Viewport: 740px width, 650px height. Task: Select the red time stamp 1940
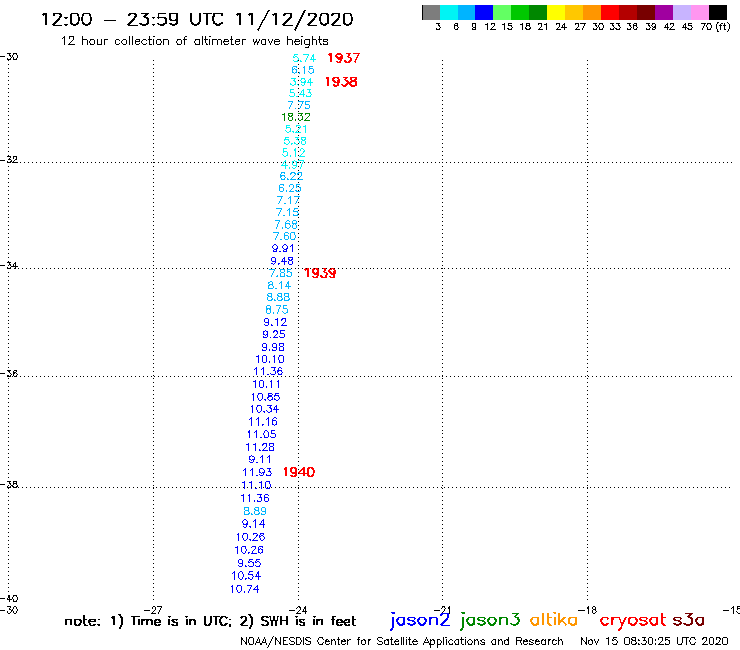299,472
